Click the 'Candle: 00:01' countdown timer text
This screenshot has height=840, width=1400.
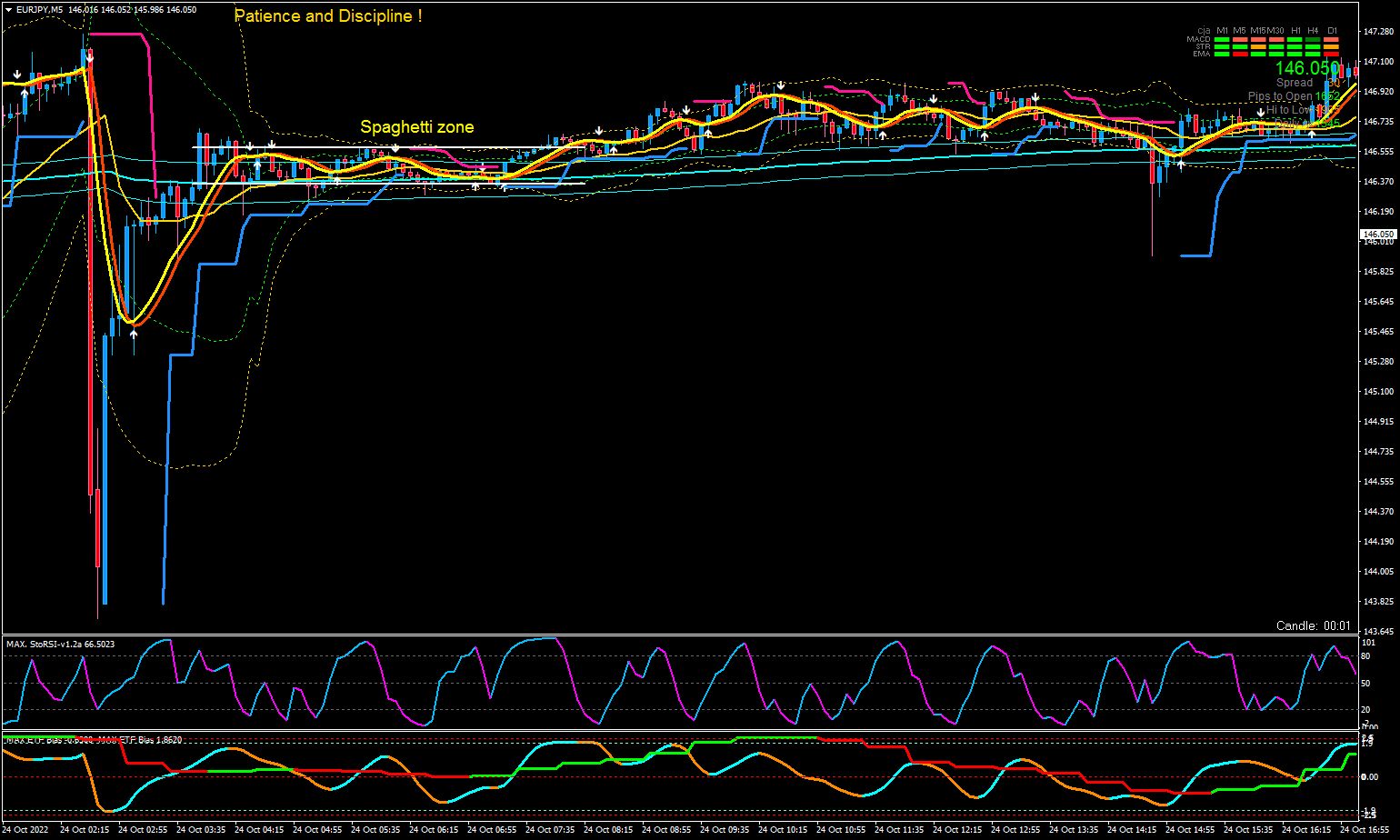point(1314,625)
